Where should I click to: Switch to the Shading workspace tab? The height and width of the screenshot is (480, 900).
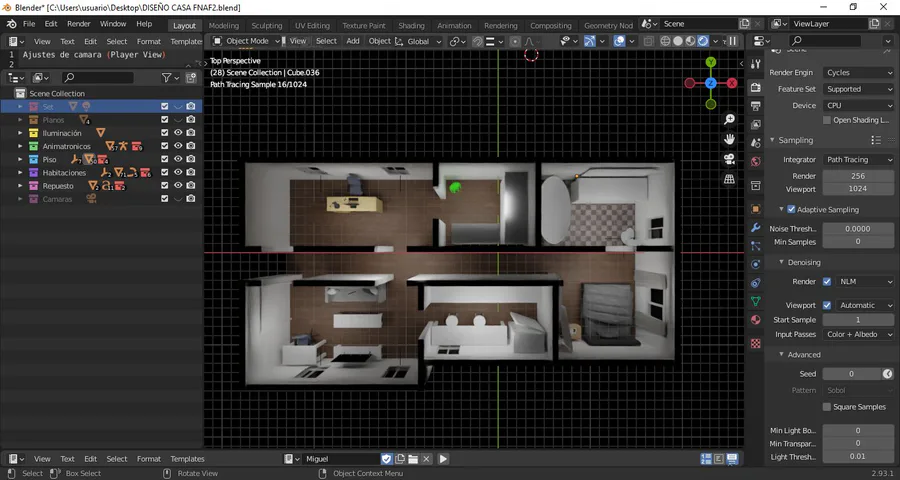pos(411,25)
